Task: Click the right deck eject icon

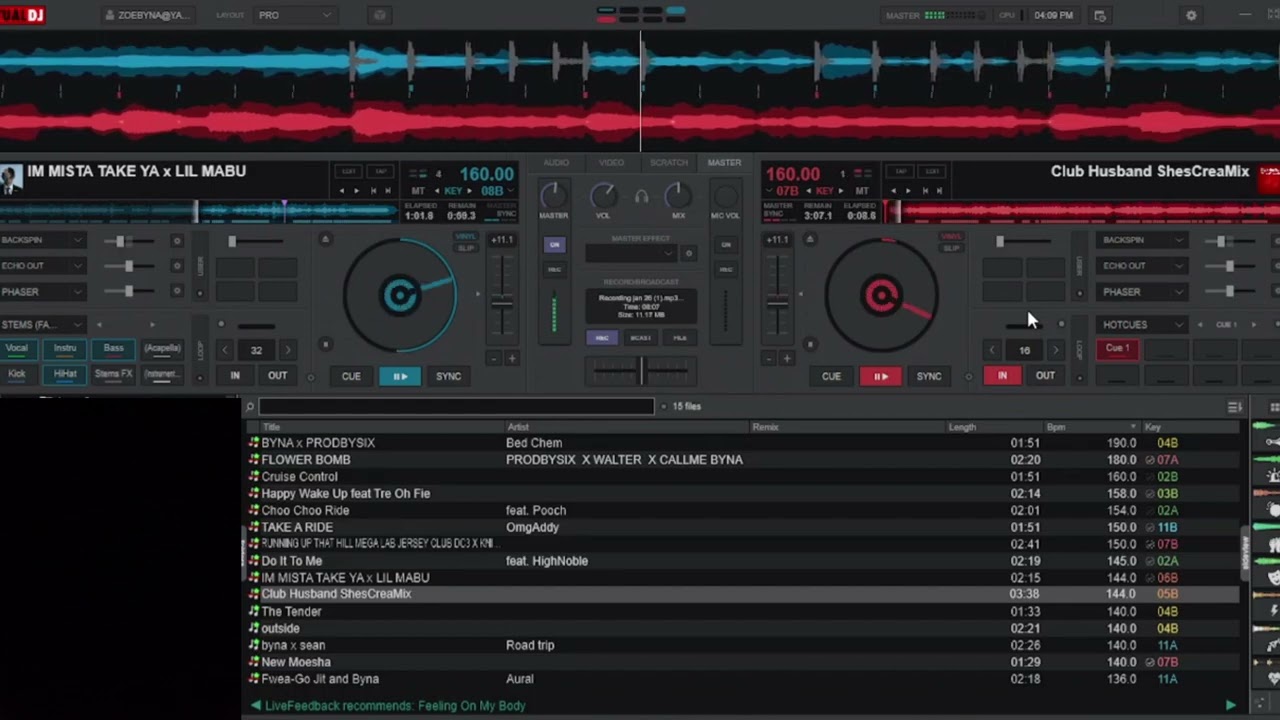Action: (x=810, y=239)
